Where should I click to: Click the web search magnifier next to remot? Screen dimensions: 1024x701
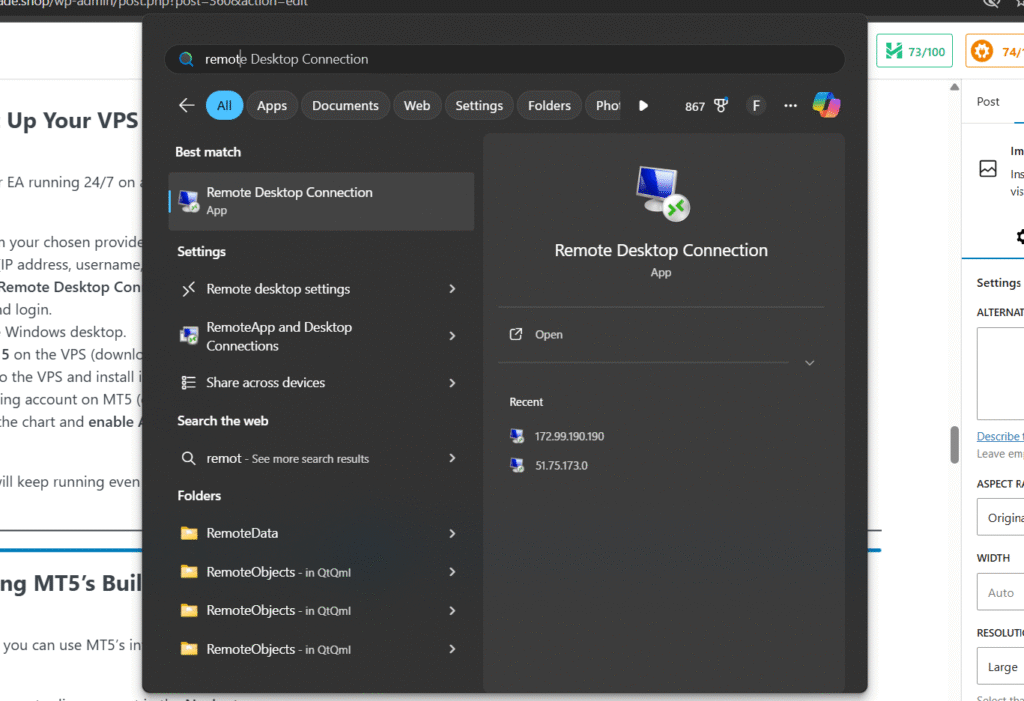click(x=188, y=458)
